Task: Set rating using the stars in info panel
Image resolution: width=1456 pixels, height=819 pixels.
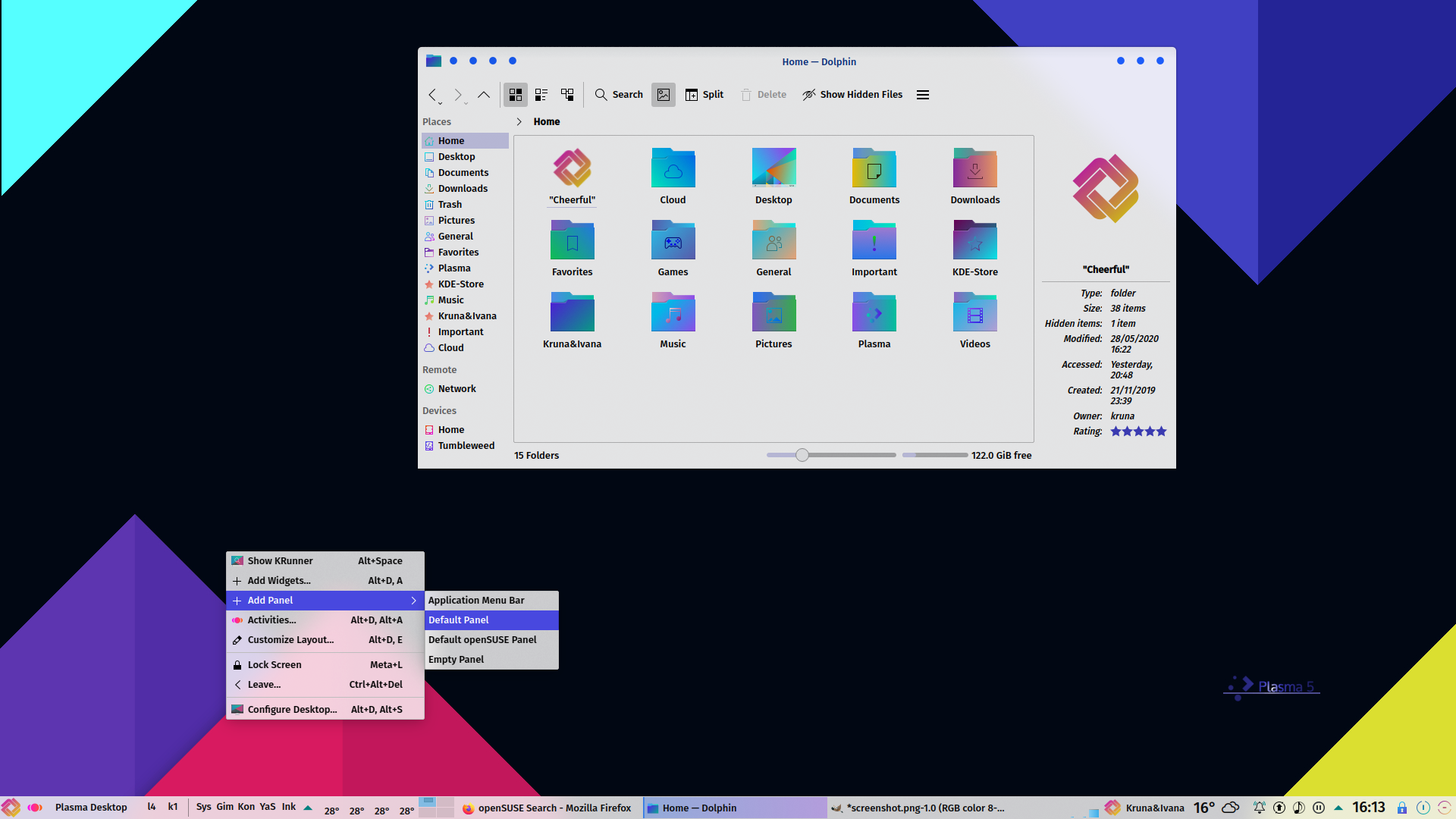Action: point(1138,431)
